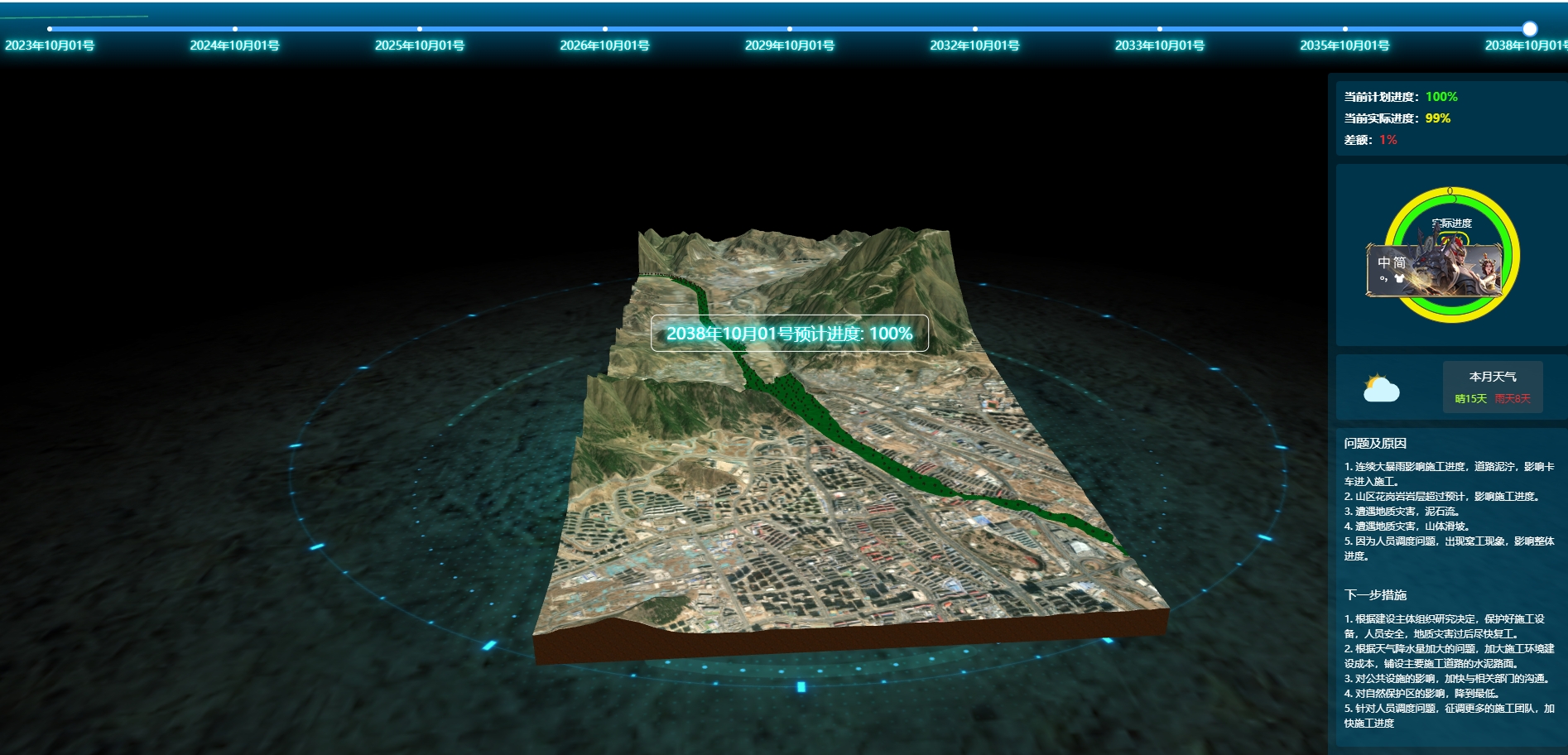
Task: Pick the 2035年10月01号 timeline point
Action: (1344, 29)
